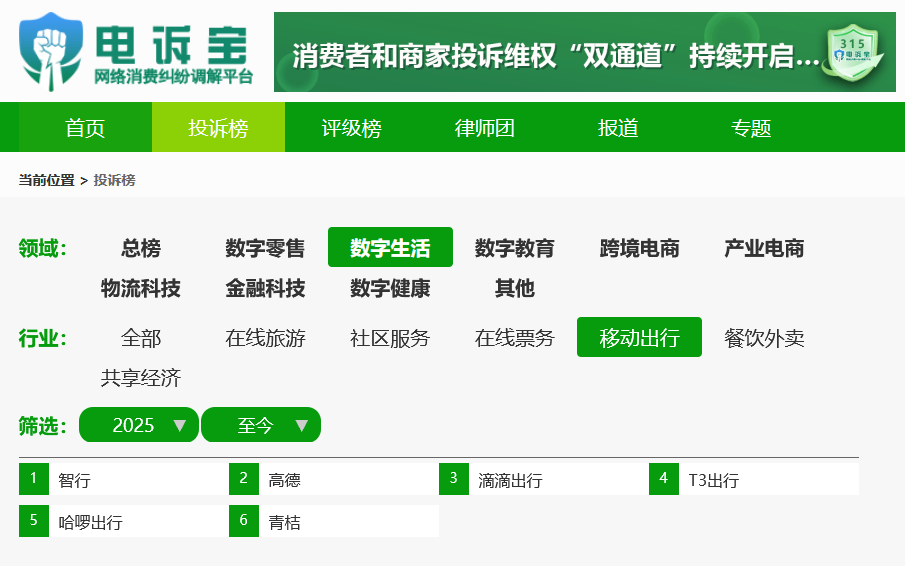Screen dimensions: 905x566
Task: Open rank 3 entry 滴滴出行
Action: pyautogui.click(x=544, y=479)
